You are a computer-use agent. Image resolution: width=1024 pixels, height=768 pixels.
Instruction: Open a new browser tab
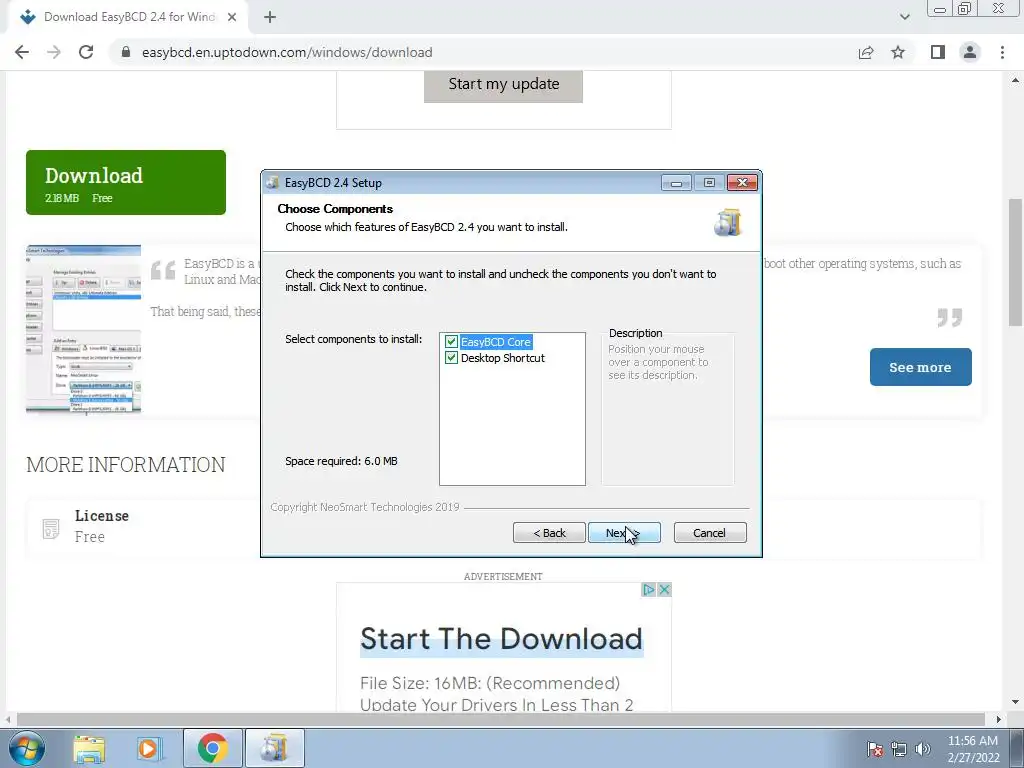pos(270,17)
